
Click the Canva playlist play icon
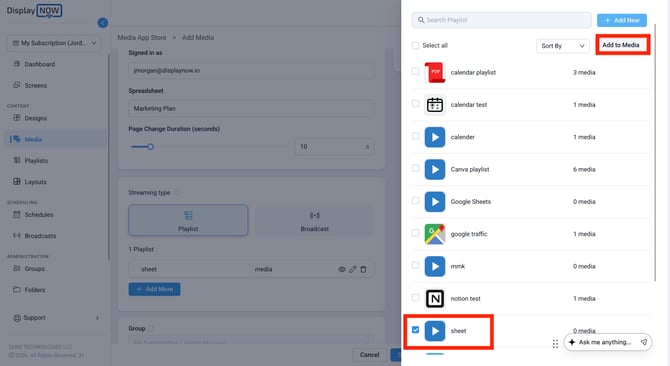(435, 170)
